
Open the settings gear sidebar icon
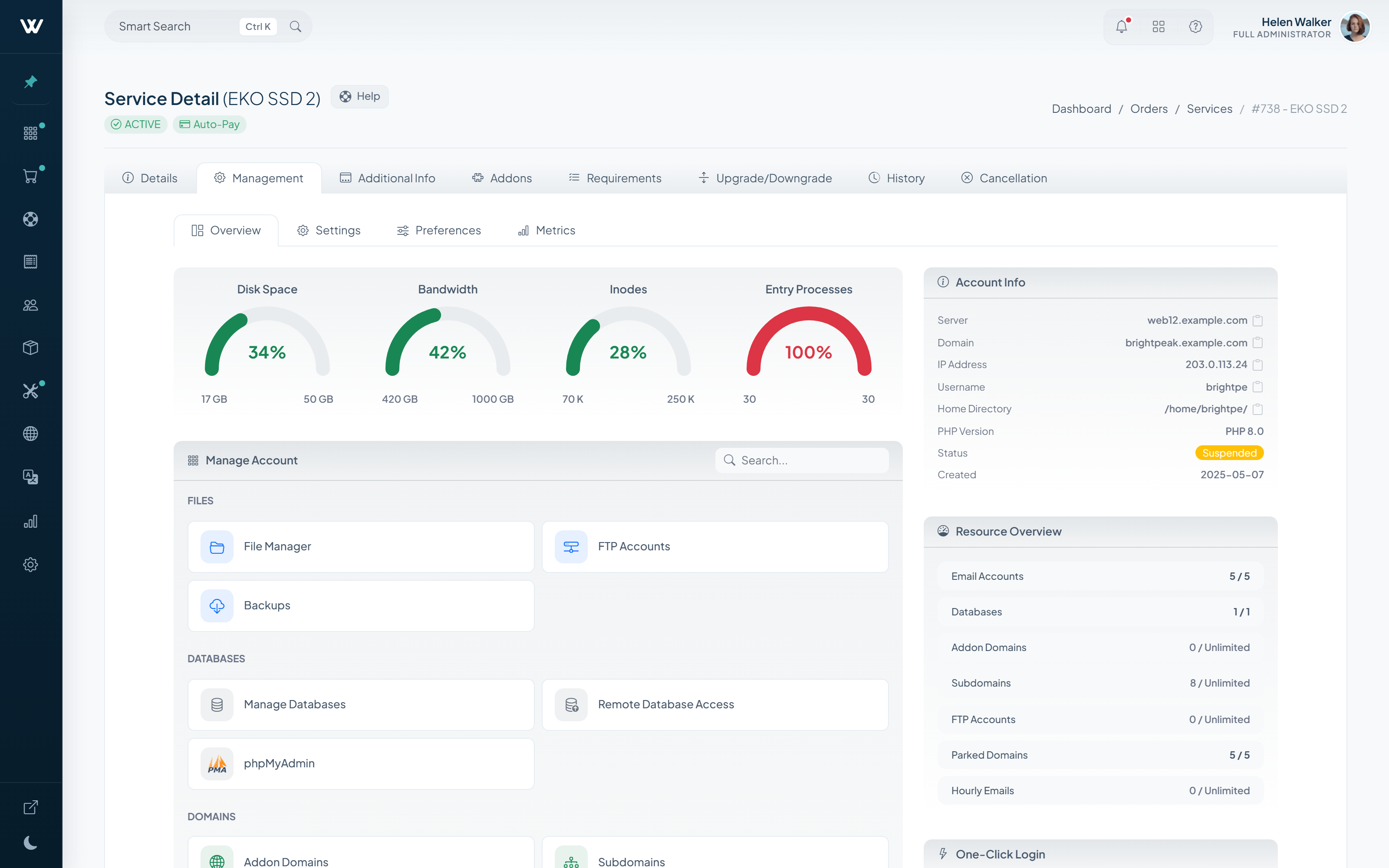tap(31, 564)
